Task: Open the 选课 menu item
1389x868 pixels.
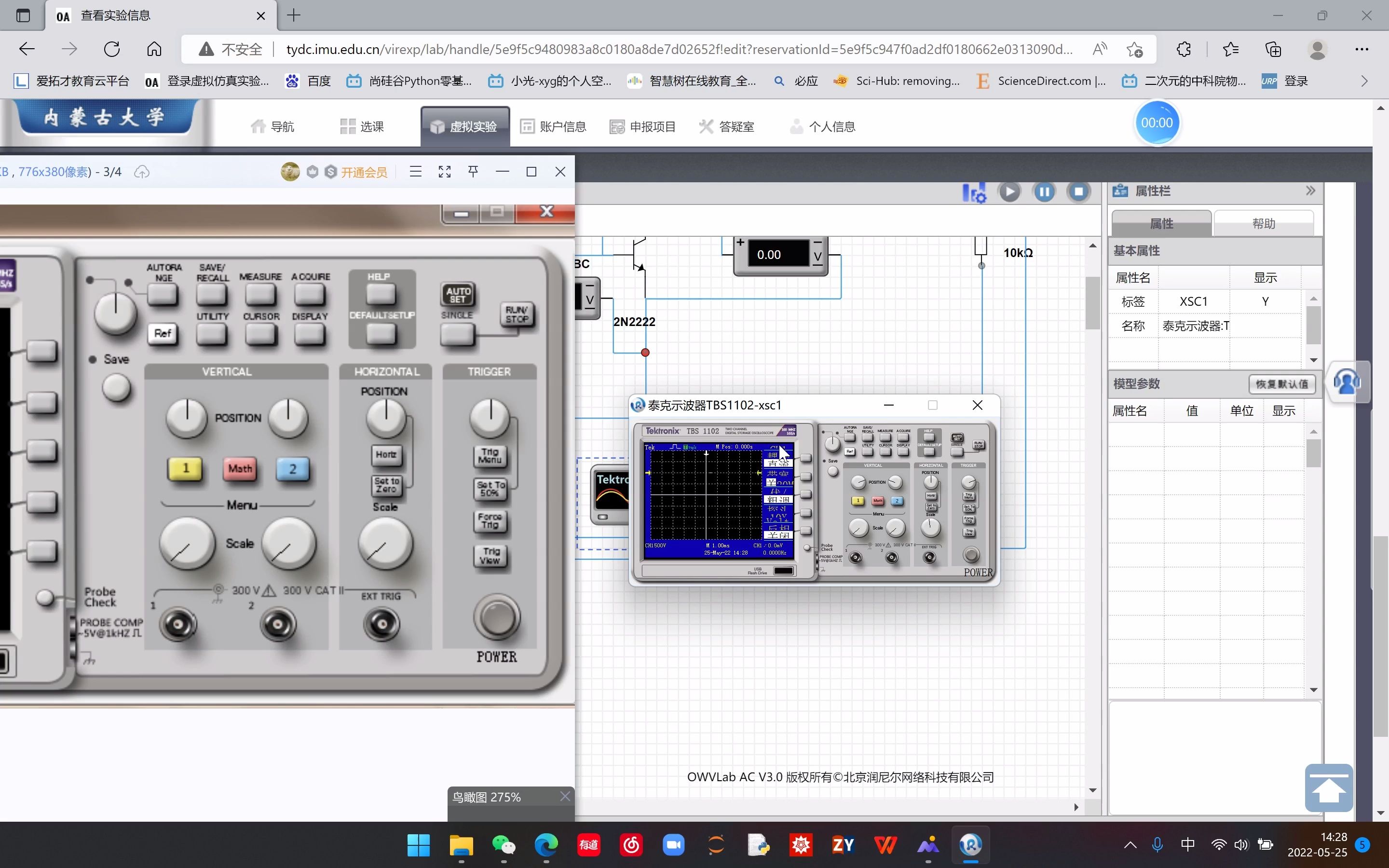Action: click(362, 126)
